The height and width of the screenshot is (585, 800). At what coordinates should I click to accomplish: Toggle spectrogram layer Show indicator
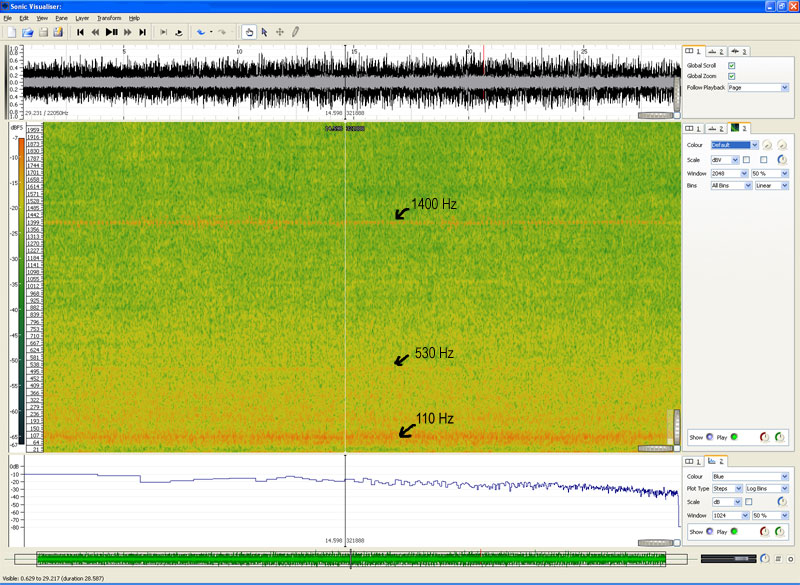[x=710, y=437]
